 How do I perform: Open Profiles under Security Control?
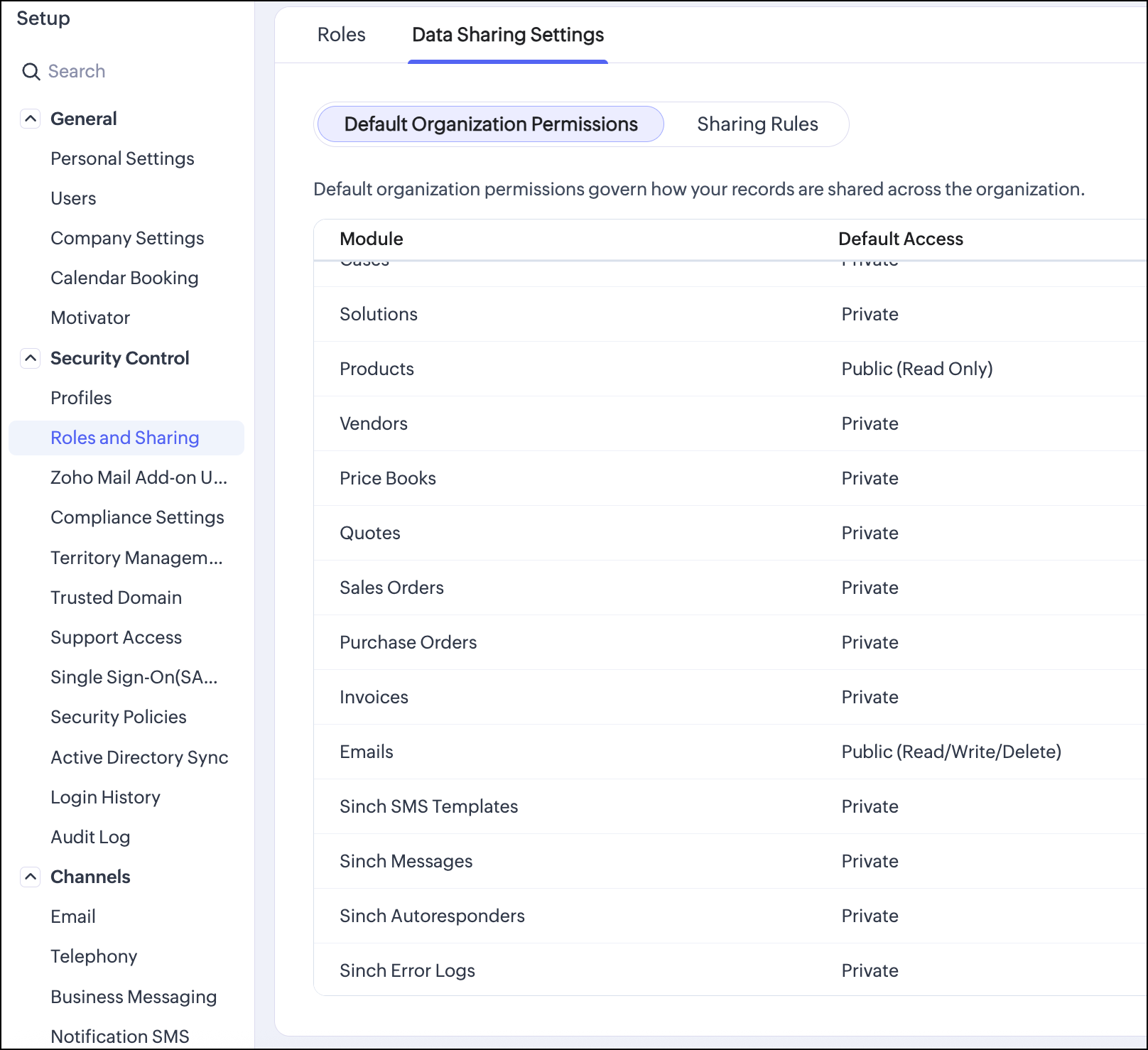pos(81,398)
